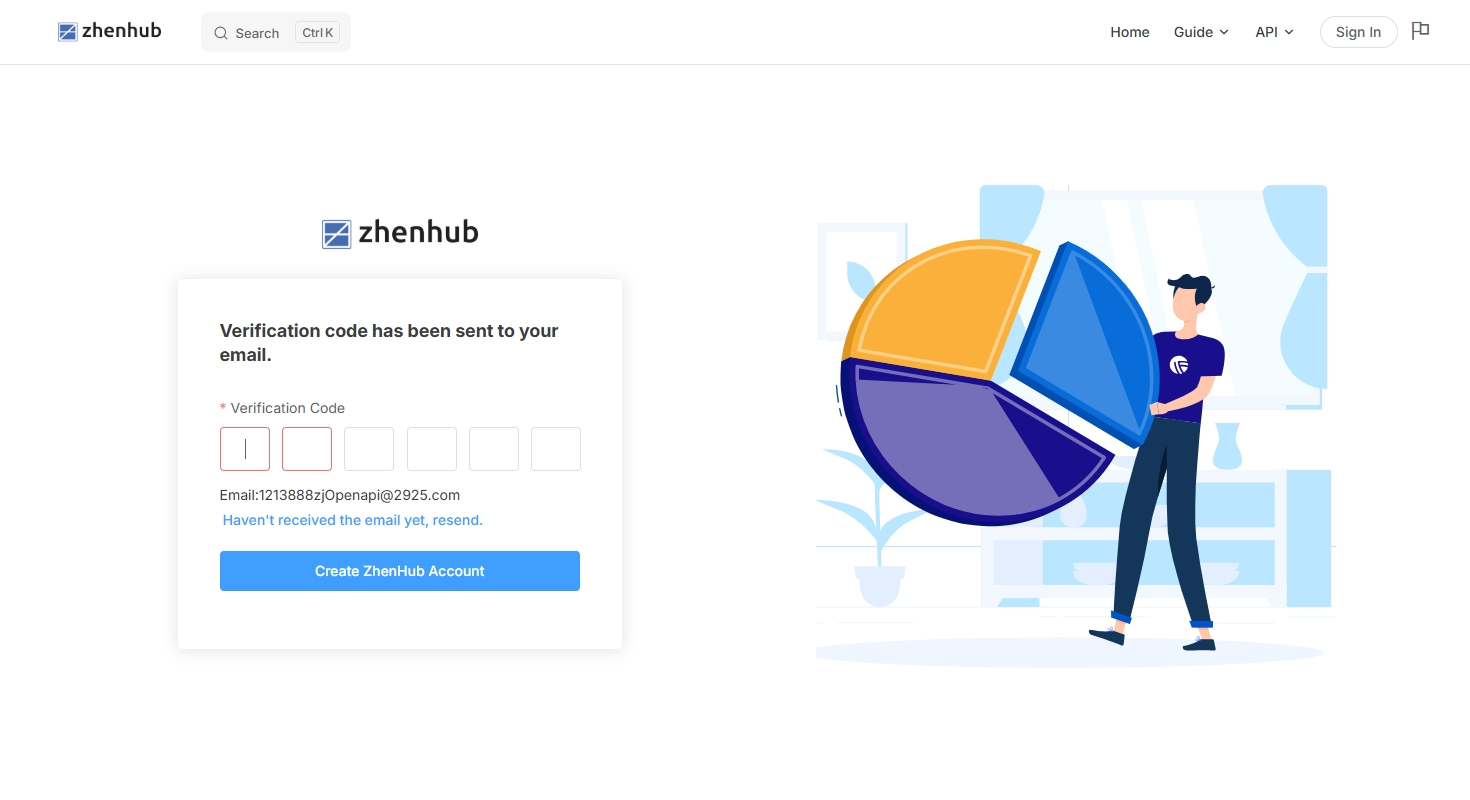Click Create ZhenHub Account
Viewport: 1470px width, 800px height.
(x=400, y=571)
